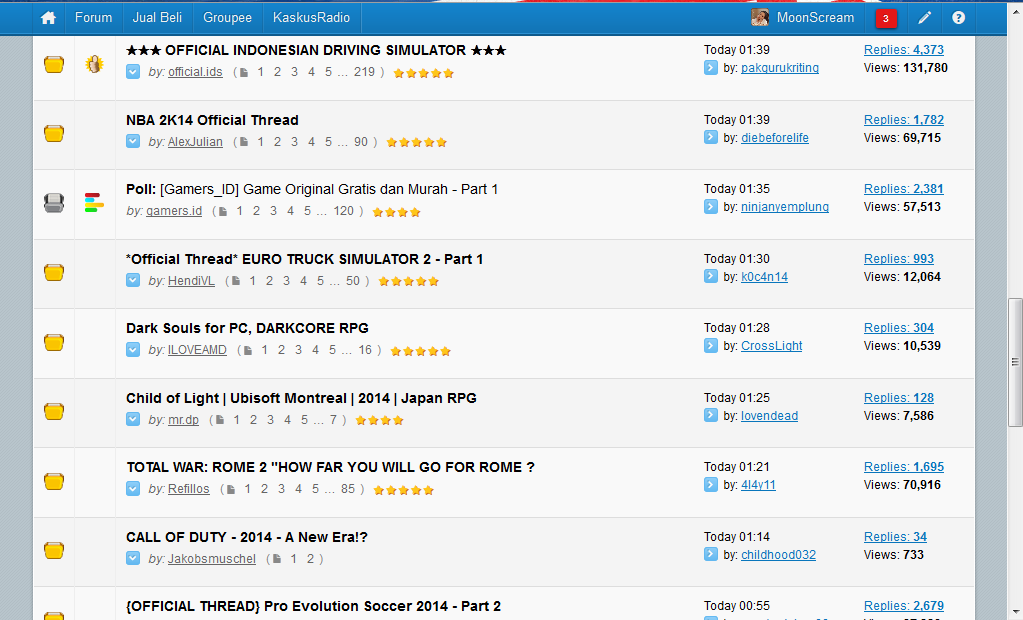This screenshot has height=620, width=1023.
Task: Click the locked folder icon of Gamers_ID poll
Action: click(x=54, y=203)
